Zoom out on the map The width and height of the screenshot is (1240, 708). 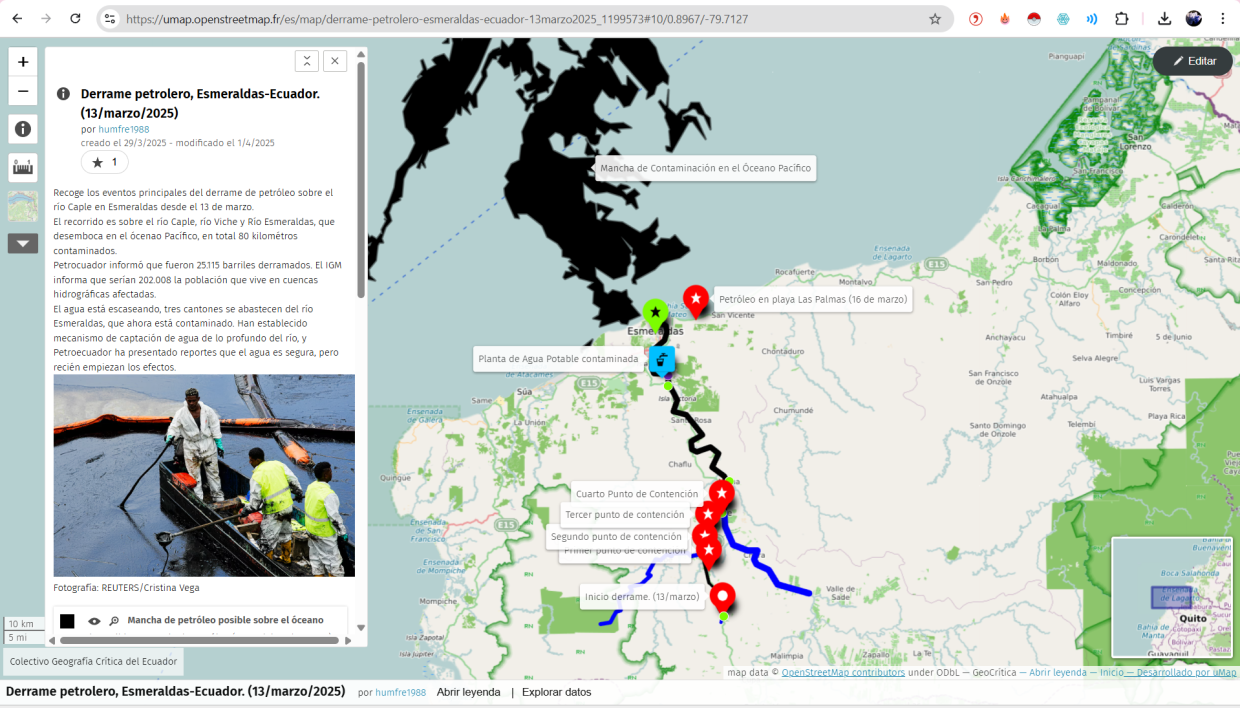[23, 92]
